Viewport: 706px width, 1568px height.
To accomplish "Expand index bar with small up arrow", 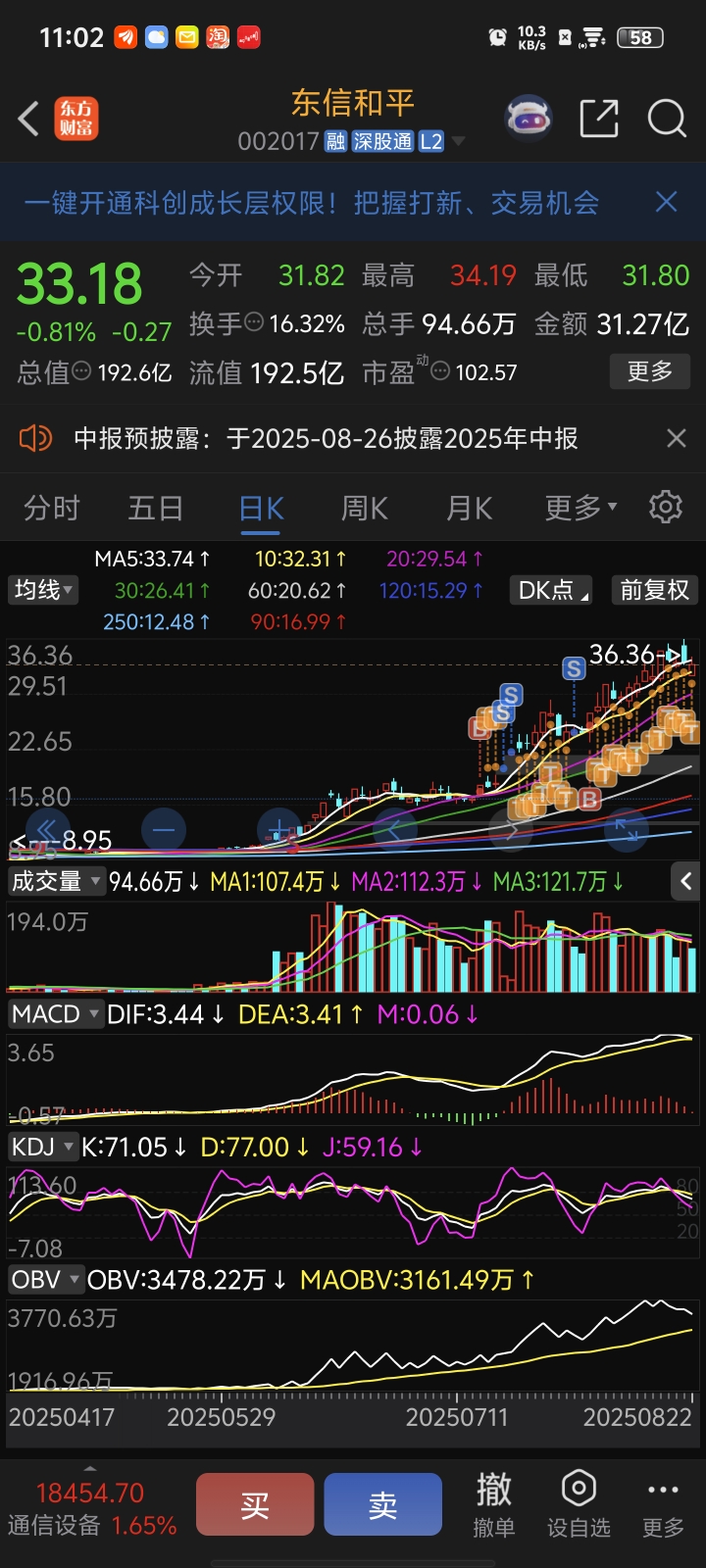I will 90,1469.
